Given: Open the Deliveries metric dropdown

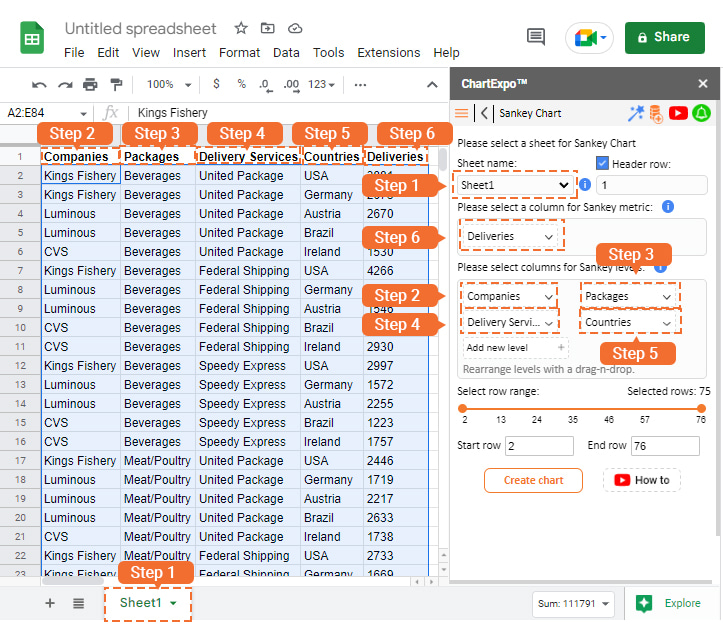Looking at the screenshot, I should (x=510, y=236).
